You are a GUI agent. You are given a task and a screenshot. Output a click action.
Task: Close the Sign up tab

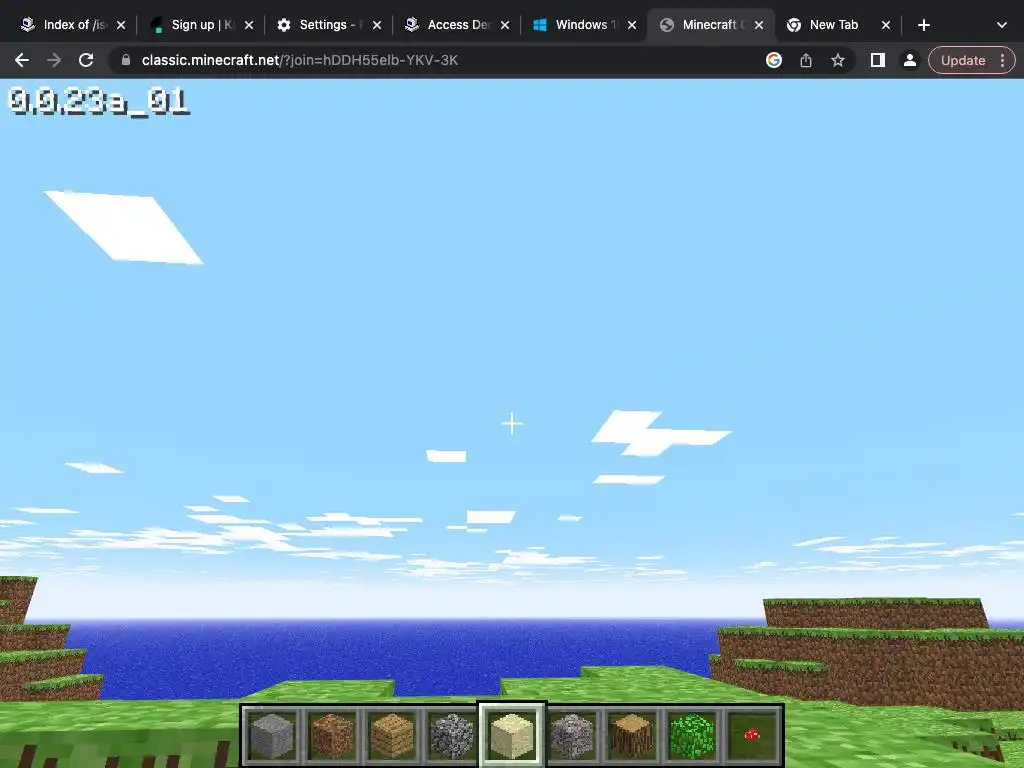[x=249, y=25]
